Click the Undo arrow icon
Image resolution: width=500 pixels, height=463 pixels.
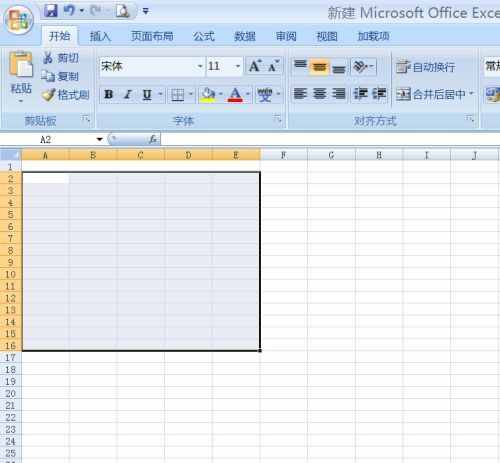(x=69, y=11)
